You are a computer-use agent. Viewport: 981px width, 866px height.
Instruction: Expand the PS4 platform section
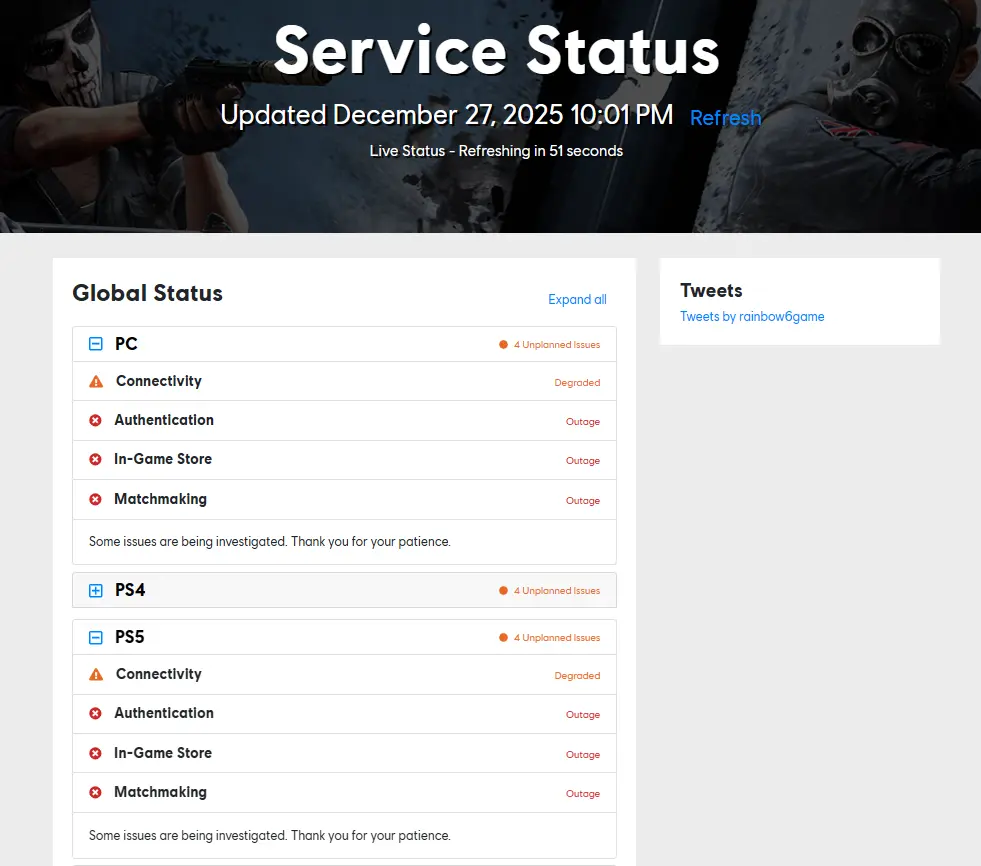(96, 591)
